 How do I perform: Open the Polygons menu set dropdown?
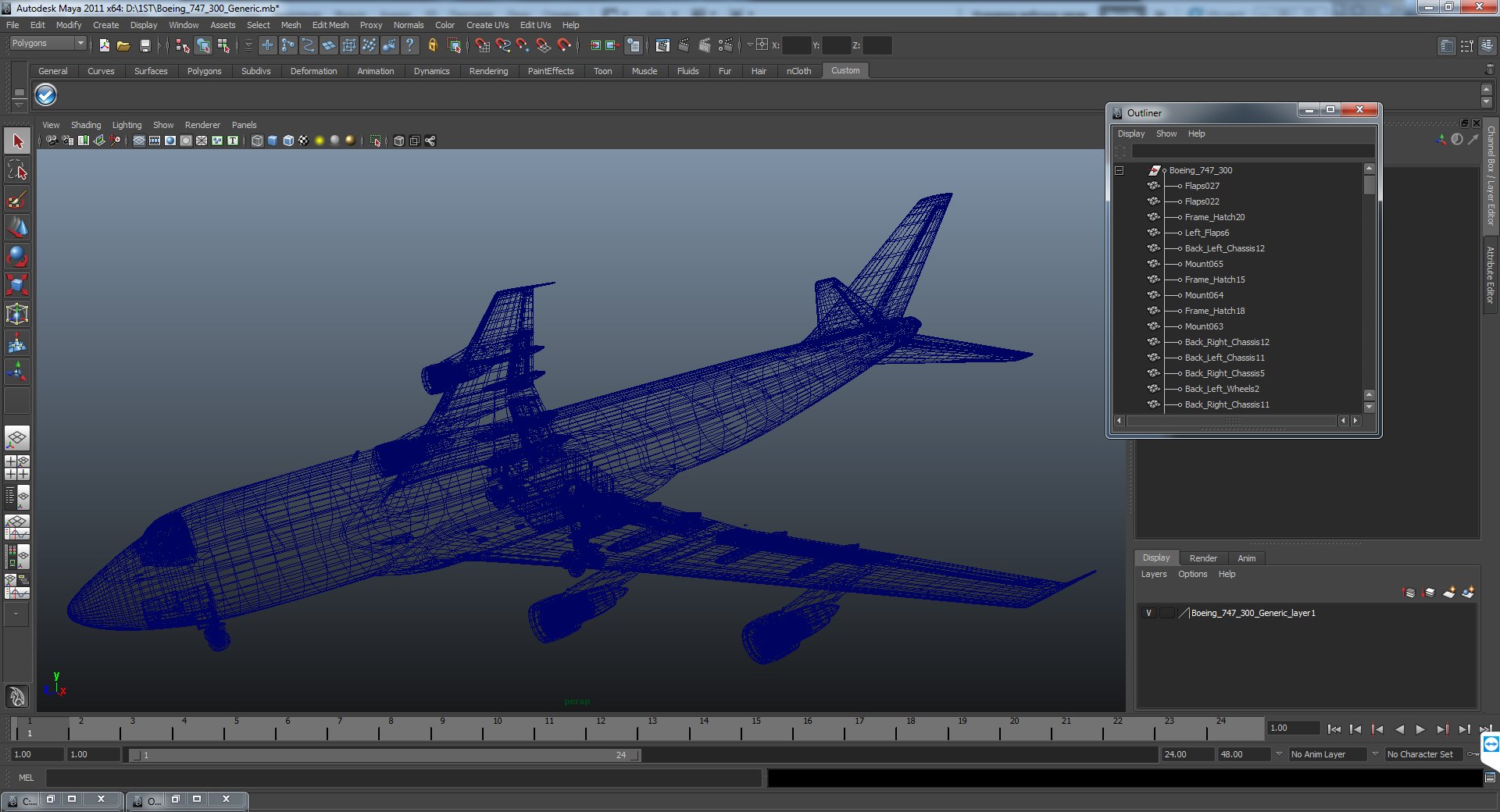pos(48,44)
